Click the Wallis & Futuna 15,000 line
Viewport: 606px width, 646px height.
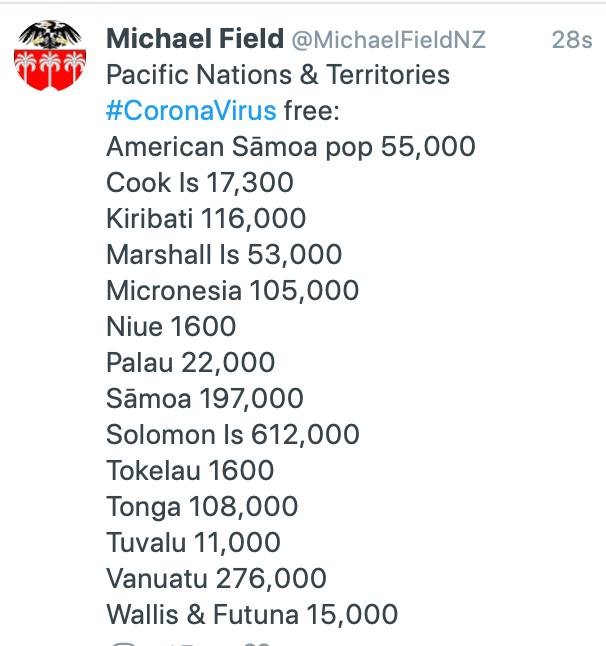pos(252,614)
